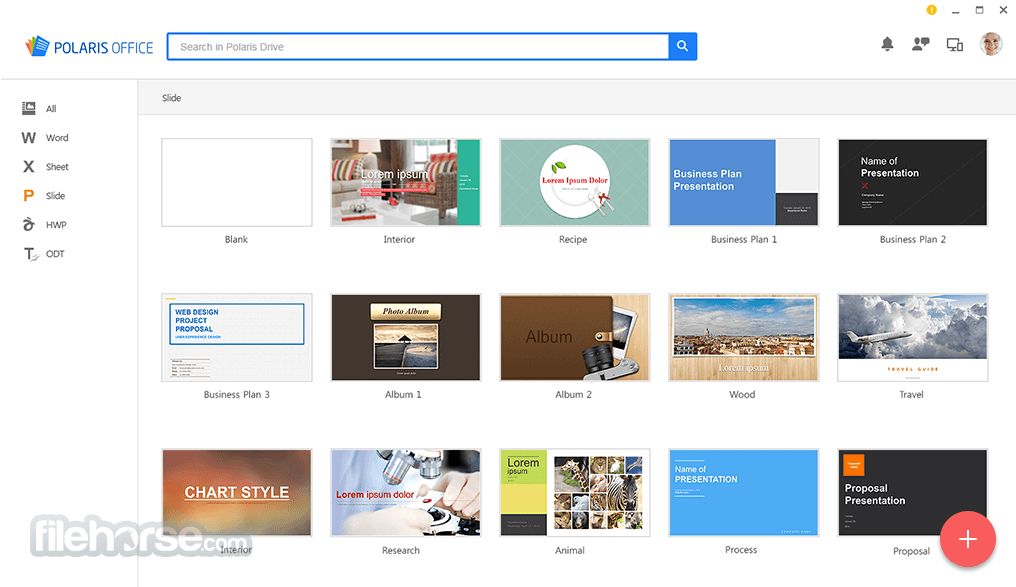Click the Travel caption text

[911, 394]
